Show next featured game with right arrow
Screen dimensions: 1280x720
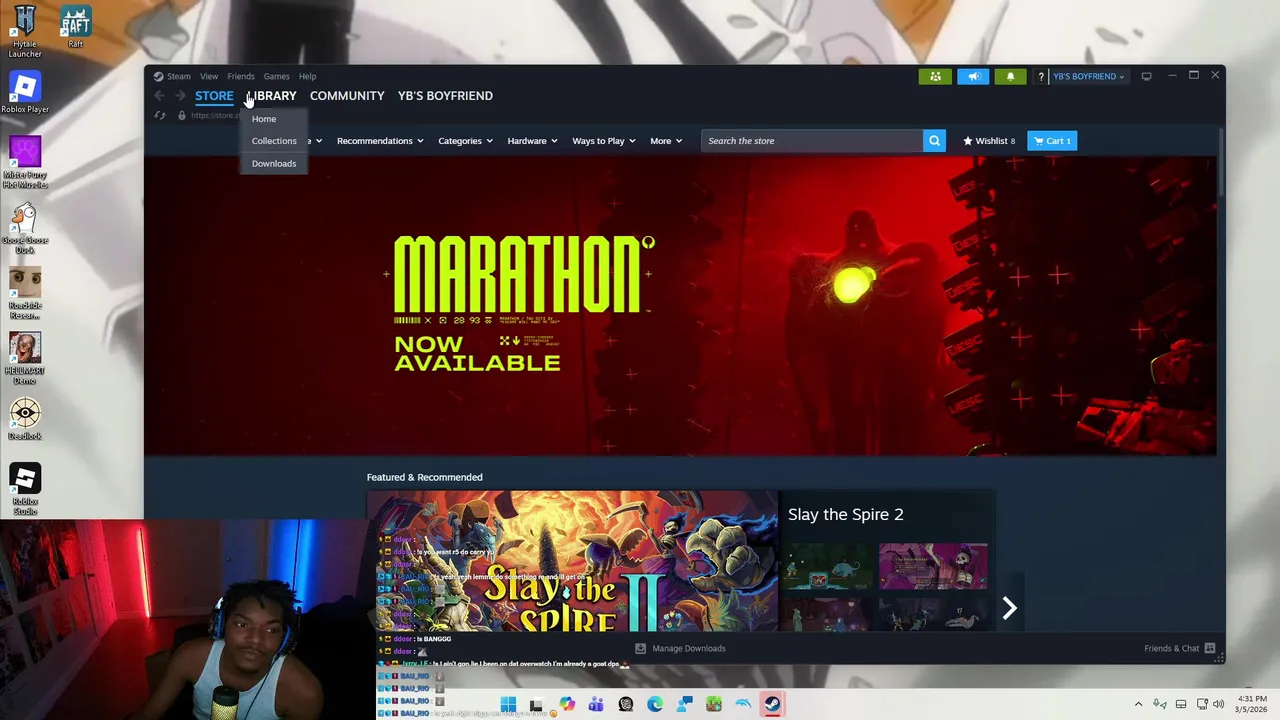point(1010,608)
